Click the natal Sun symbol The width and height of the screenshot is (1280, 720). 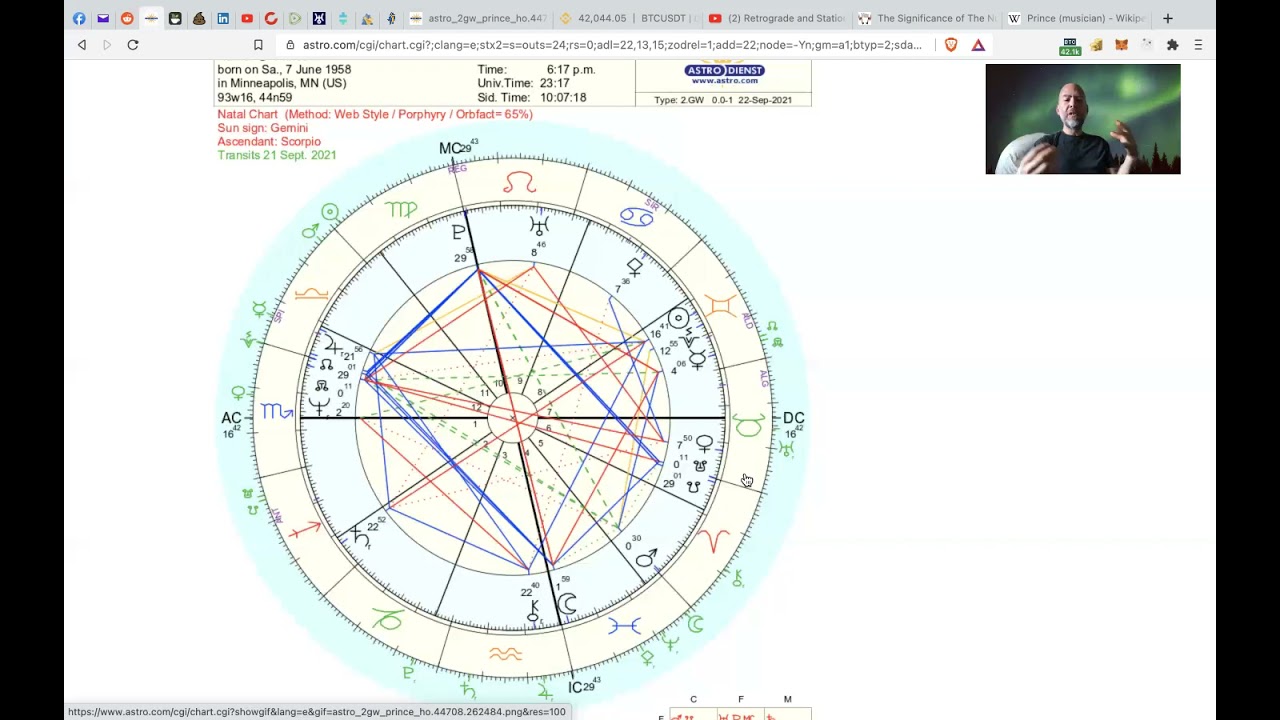click(x=678, y=319)
